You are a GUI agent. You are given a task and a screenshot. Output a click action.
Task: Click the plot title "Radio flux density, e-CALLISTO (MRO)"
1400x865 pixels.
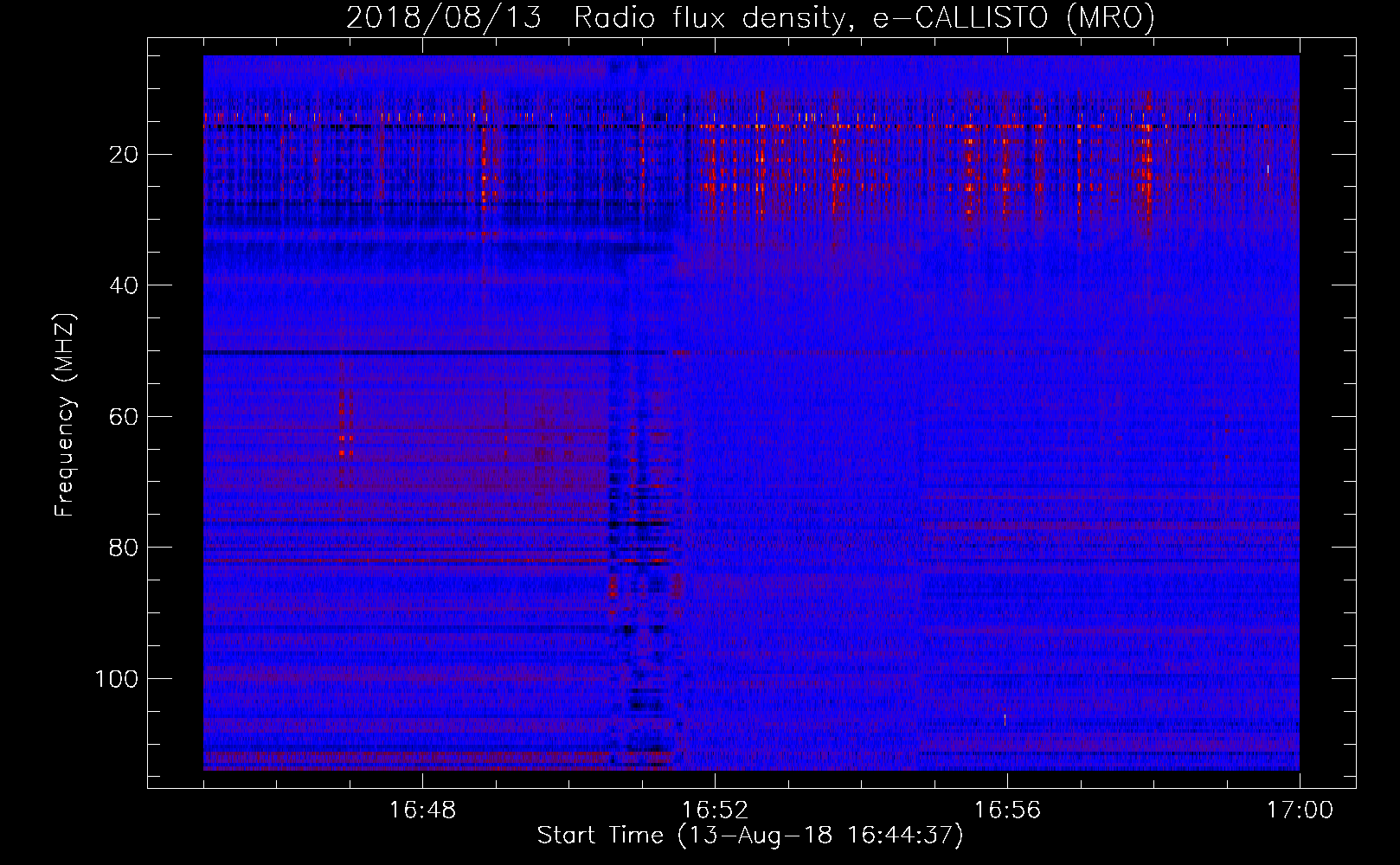[864, 17]
